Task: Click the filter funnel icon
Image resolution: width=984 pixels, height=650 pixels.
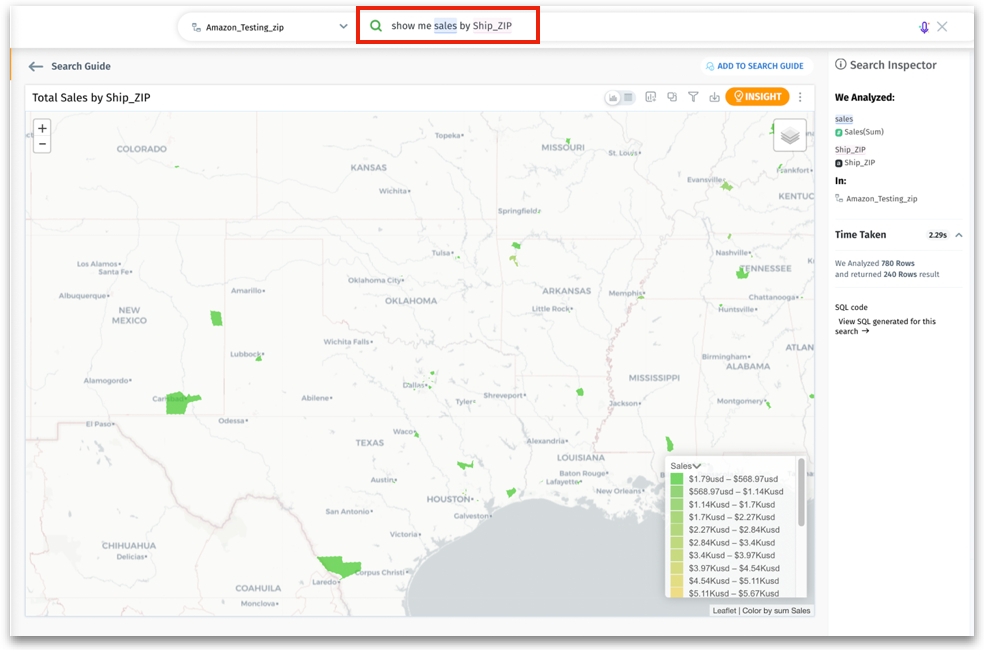Action: [693, 97]
